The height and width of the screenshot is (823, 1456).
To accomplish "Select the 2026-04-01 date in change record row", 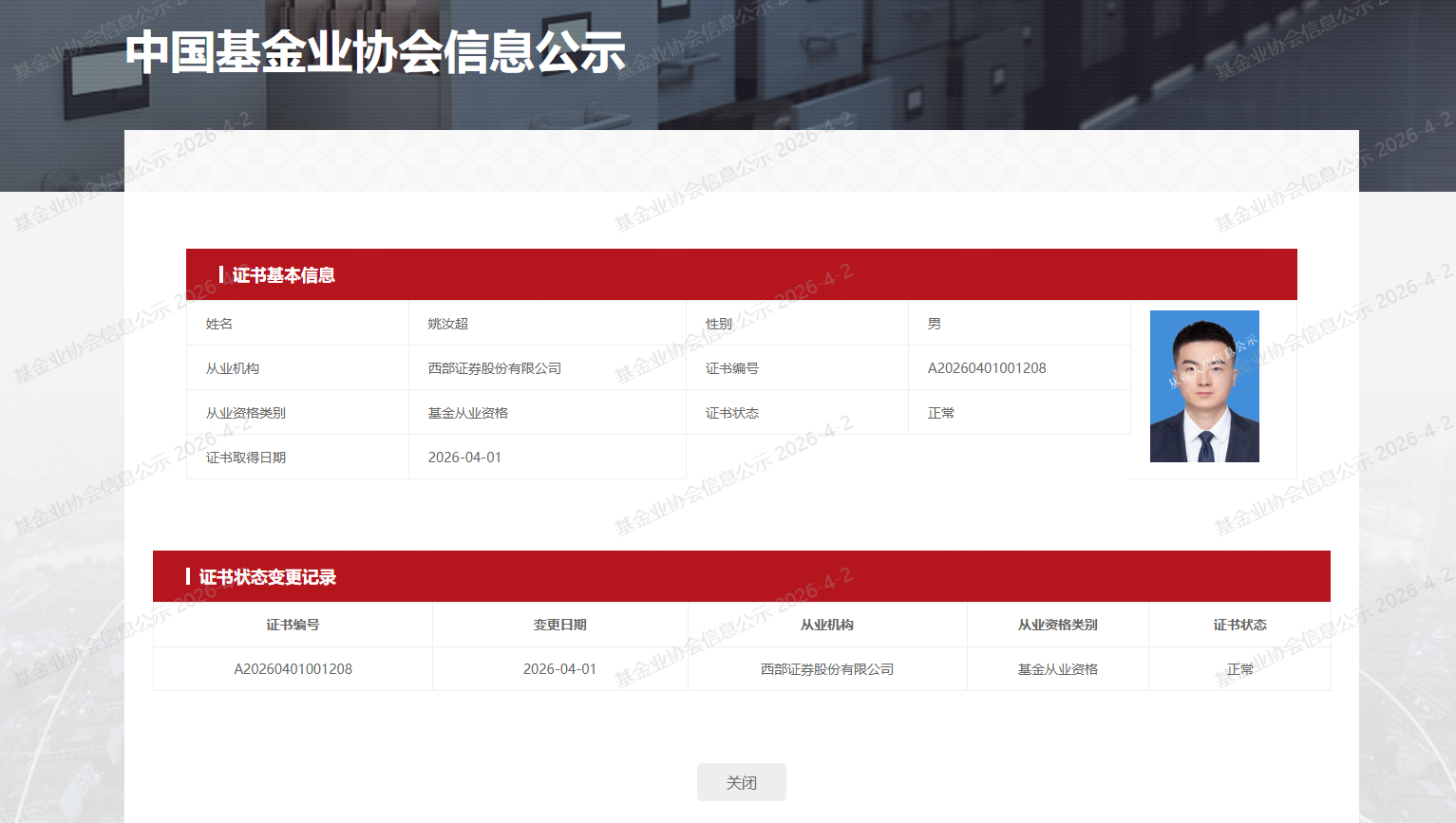I will 559,669.
